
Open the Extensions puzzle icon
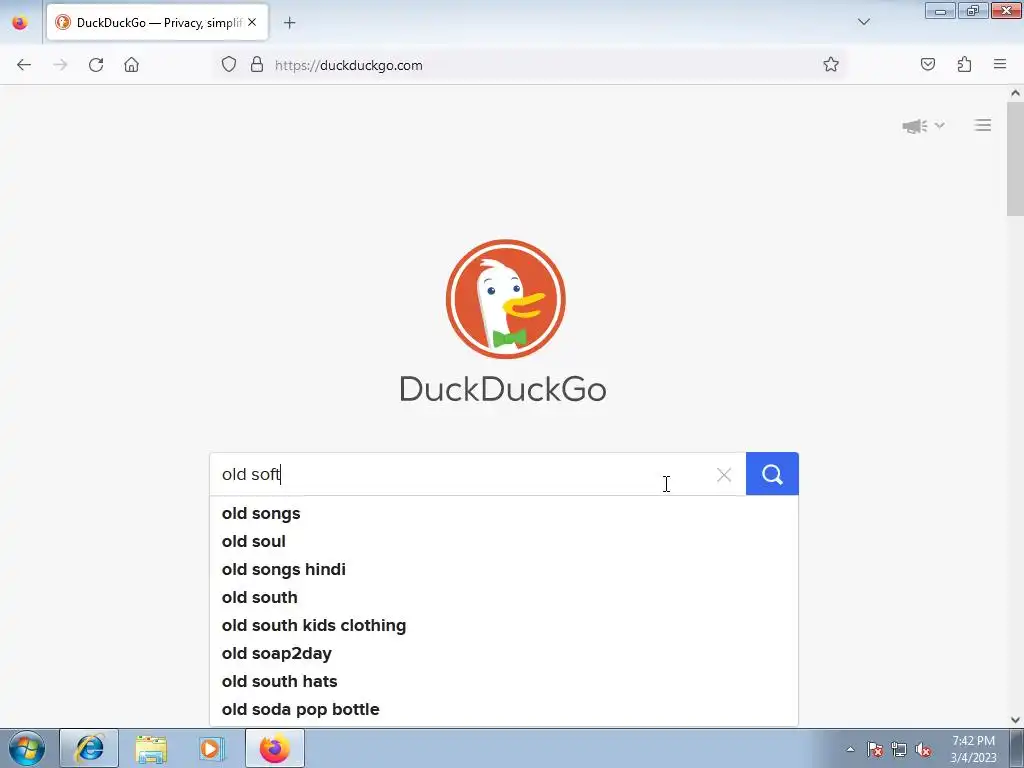click(x=964, y=65)
